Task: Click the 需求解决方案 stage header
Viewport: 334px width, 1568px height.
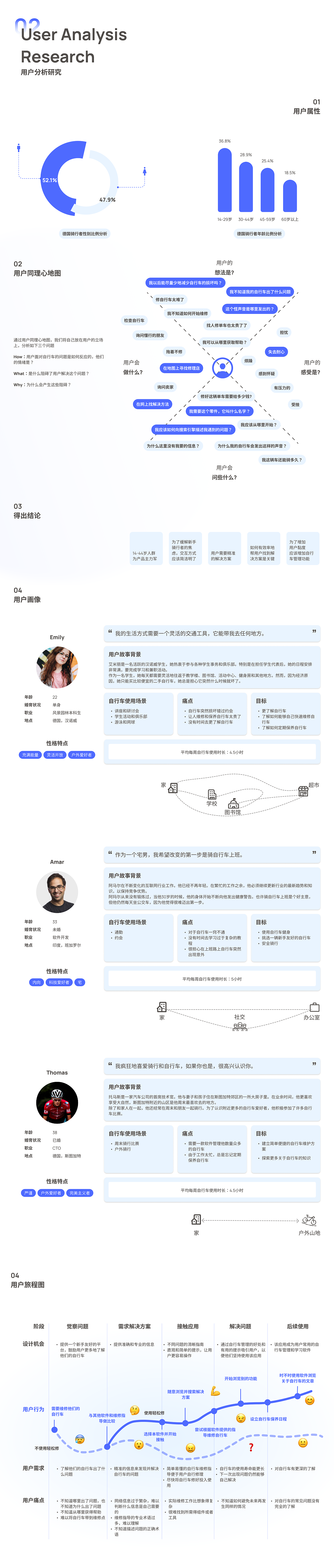Action: point(134,1326)
